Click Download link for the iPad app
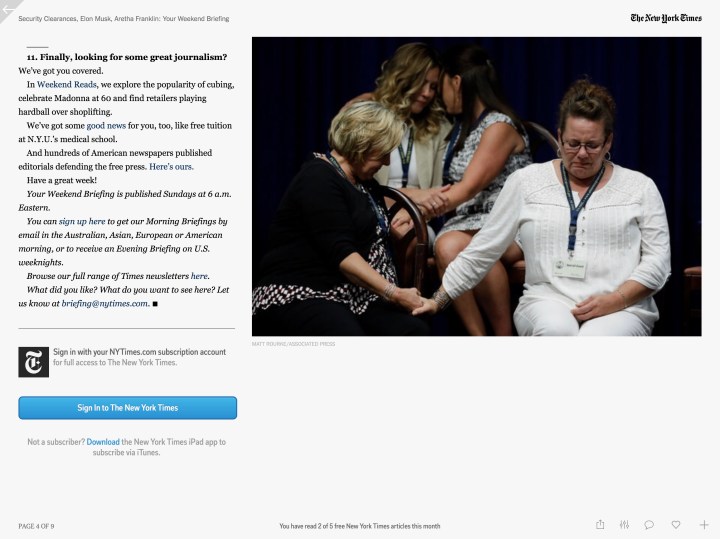This screenshot has height=539, width=720. (103, 442)
